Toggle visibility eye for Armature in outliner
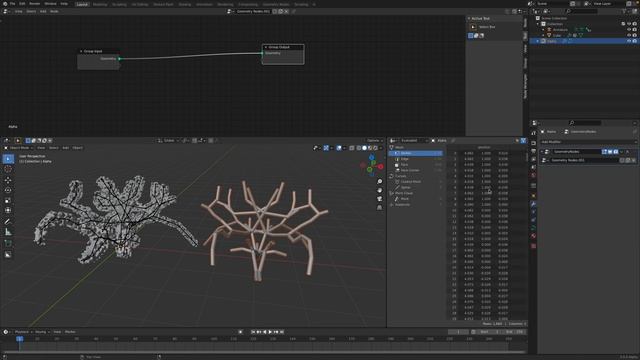 pos(629,30)
